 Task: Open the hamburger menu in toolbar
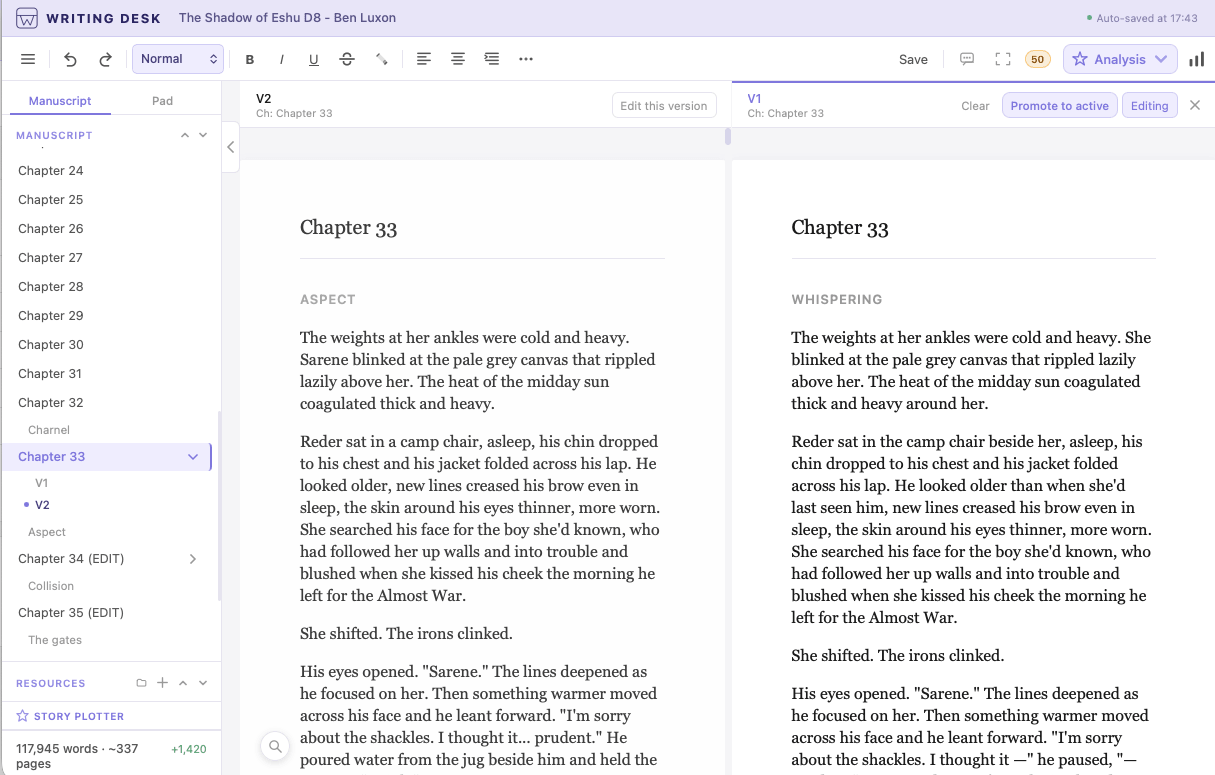(28, 59)
